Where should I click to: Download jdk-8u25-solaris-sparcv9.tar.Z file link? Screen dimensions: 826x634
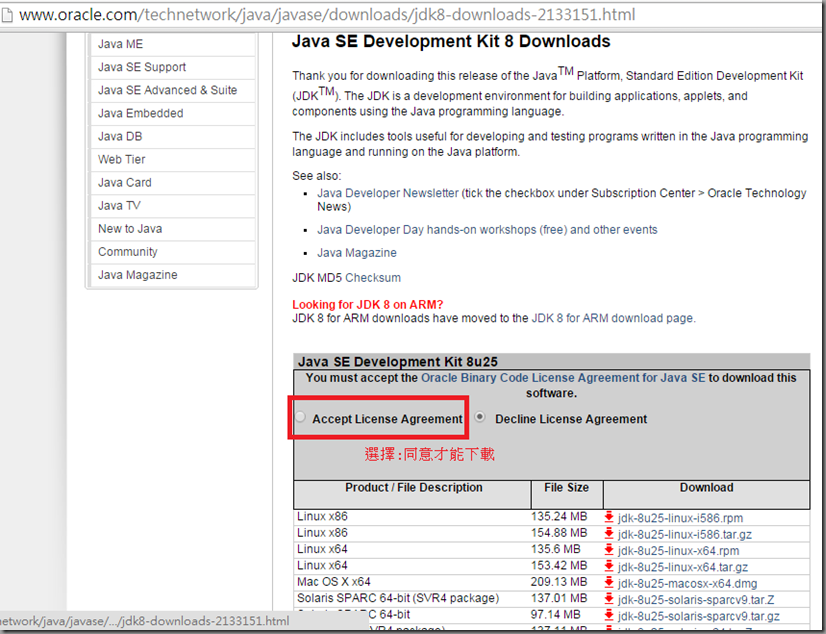click(x=696, y=600)
